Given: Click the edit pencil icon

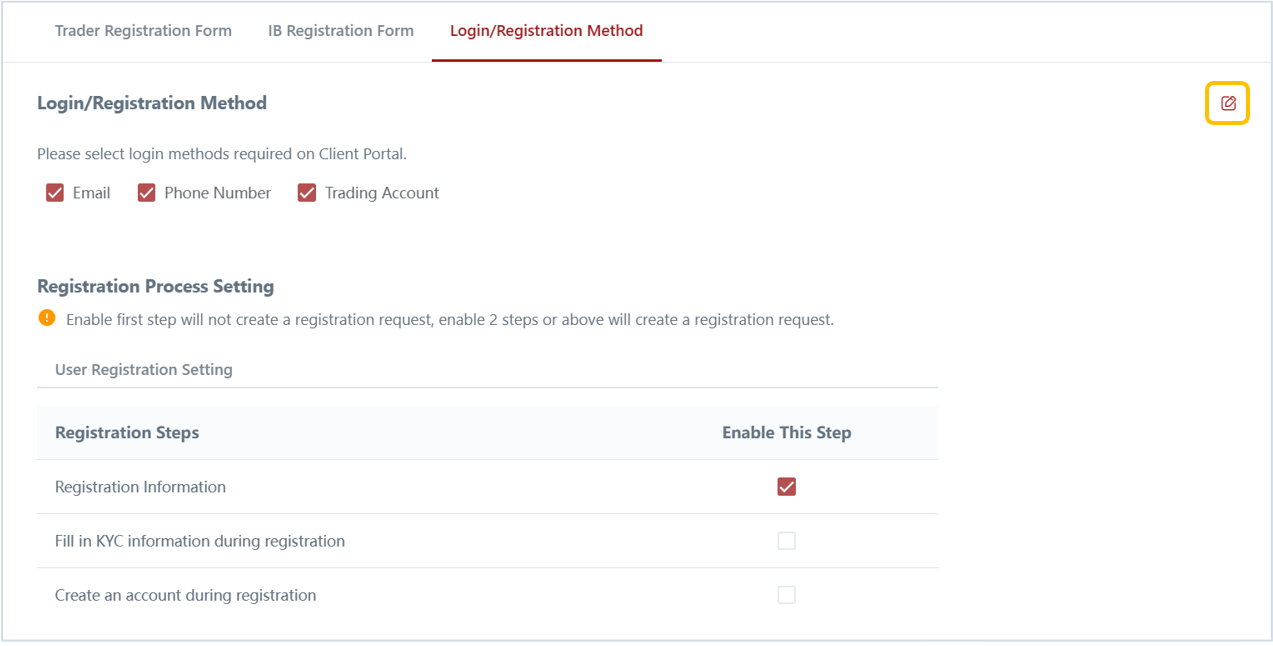Looking at the screenshot, I should click(1228, 103).
